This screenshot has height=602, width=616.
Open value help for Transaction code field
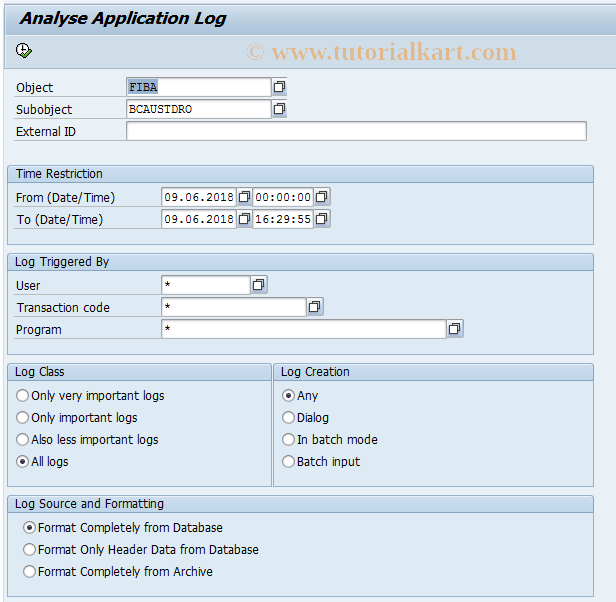point(315,307)
